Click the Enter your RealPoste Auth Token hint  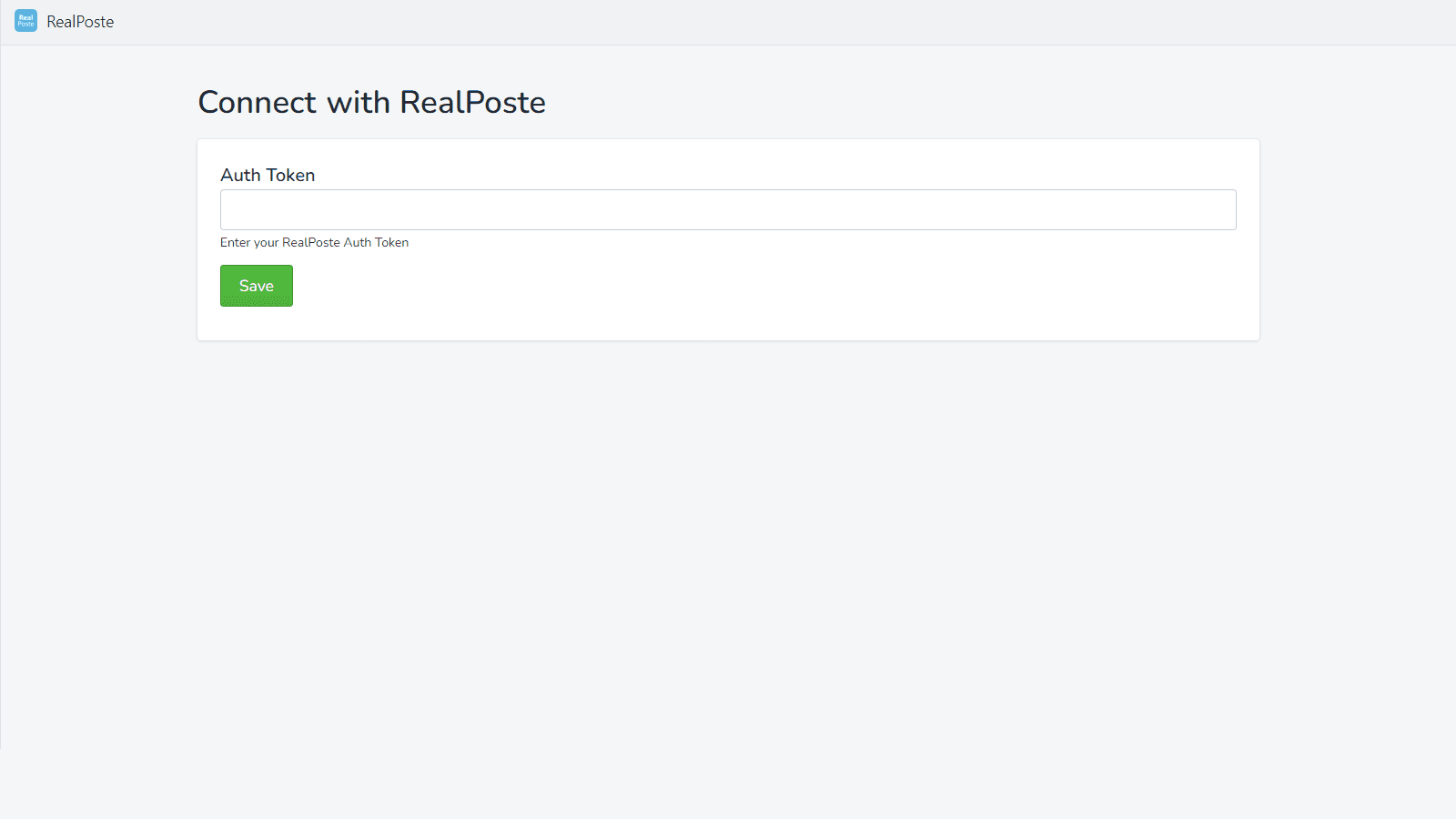314,242
